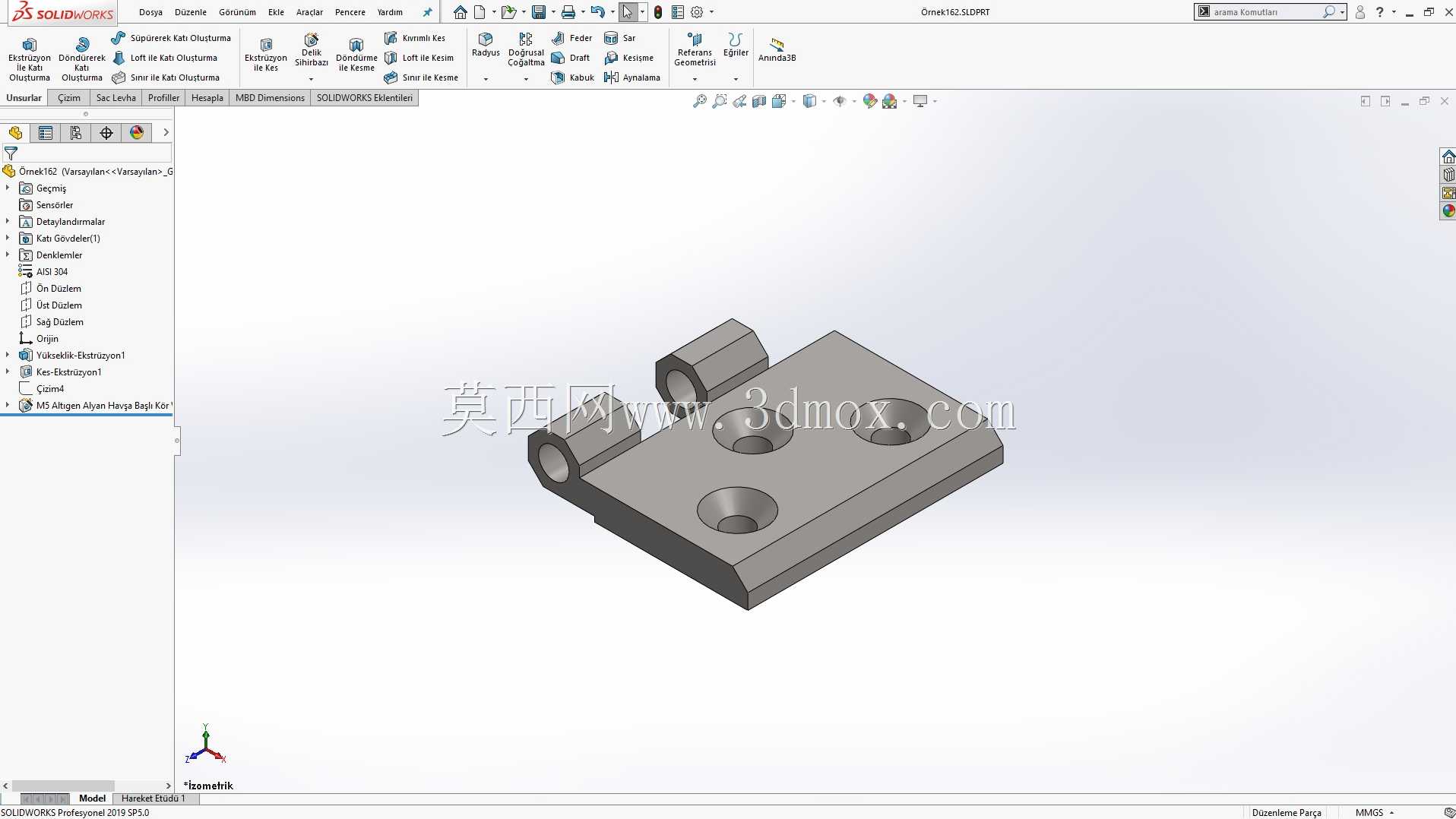This screenshot has width=1456, height=819.
Task: Open DisplayManager color ball tab
Action: [x=137, y=133]
